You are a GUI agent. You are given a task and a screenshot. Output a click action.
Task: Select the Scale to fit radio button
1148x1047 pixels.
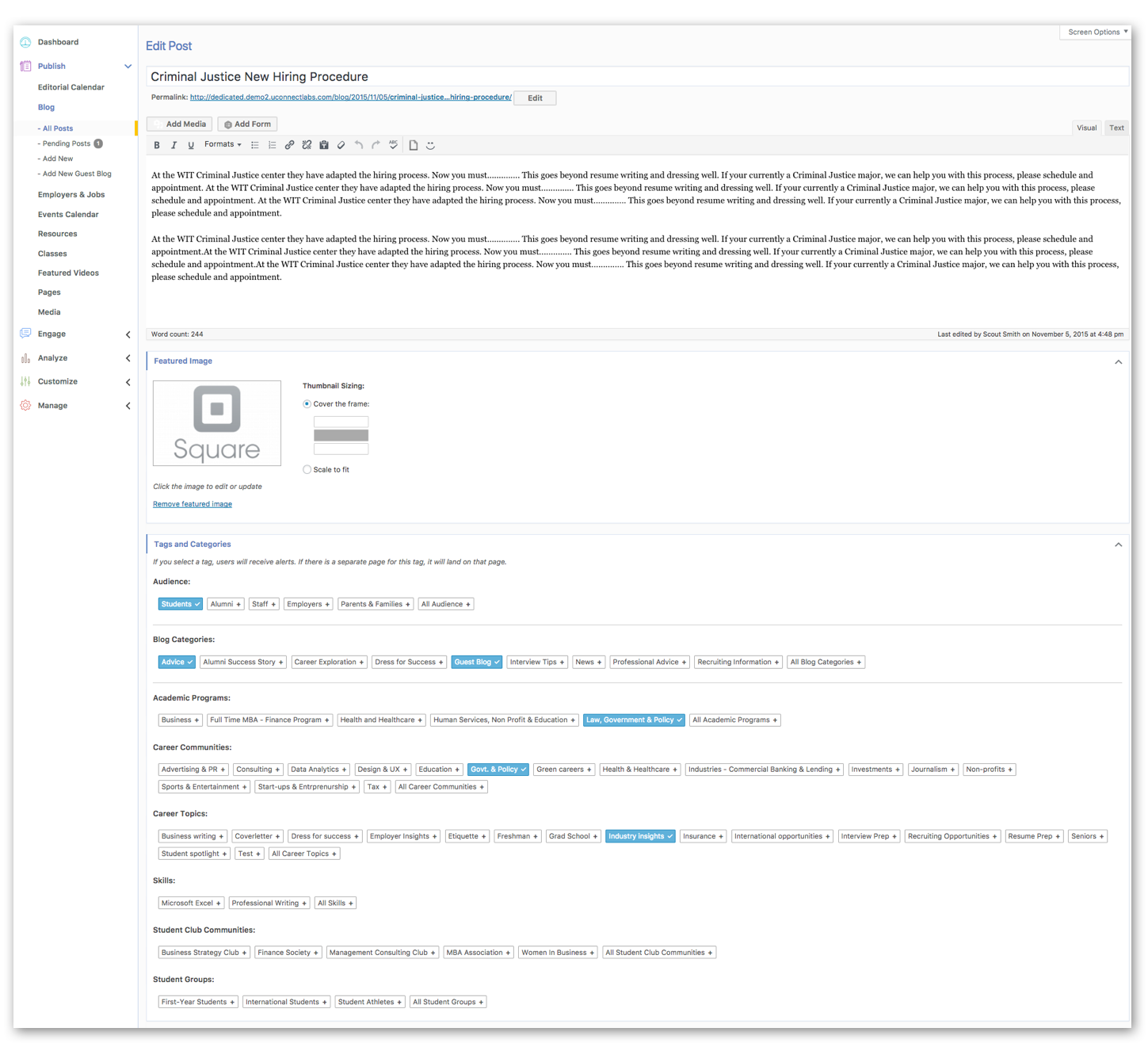click(x=307, y=470)
